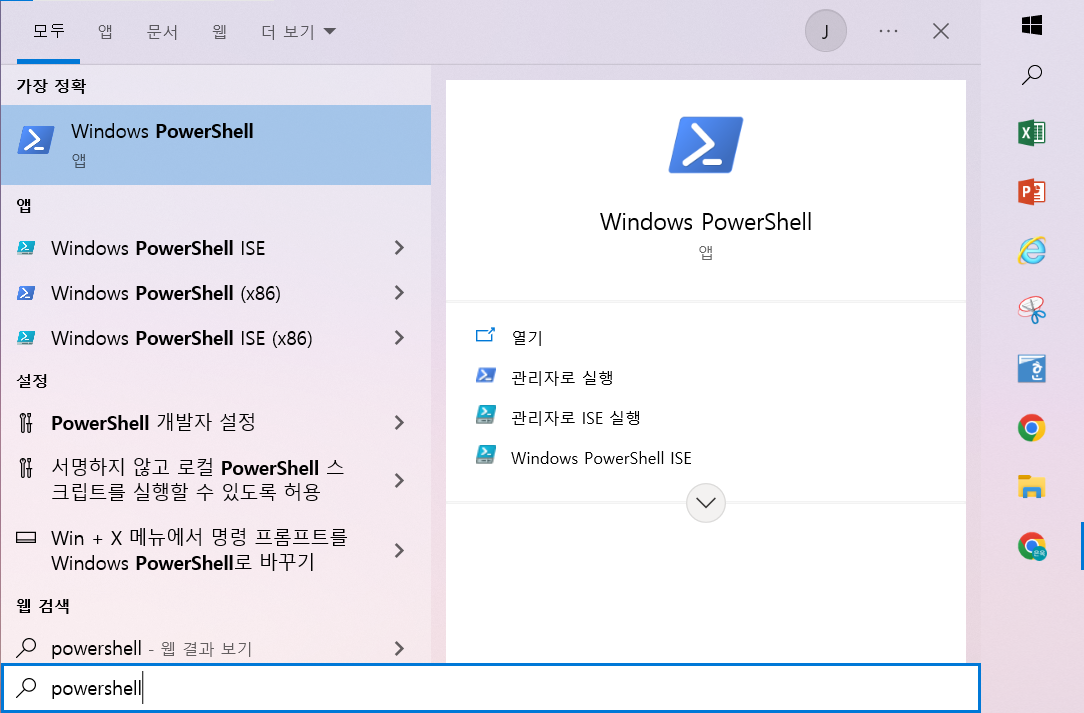The width and height of the screenshot is (1084, 713).
Task: Switch to the 앱 tab
Action: tap(105, 31)
